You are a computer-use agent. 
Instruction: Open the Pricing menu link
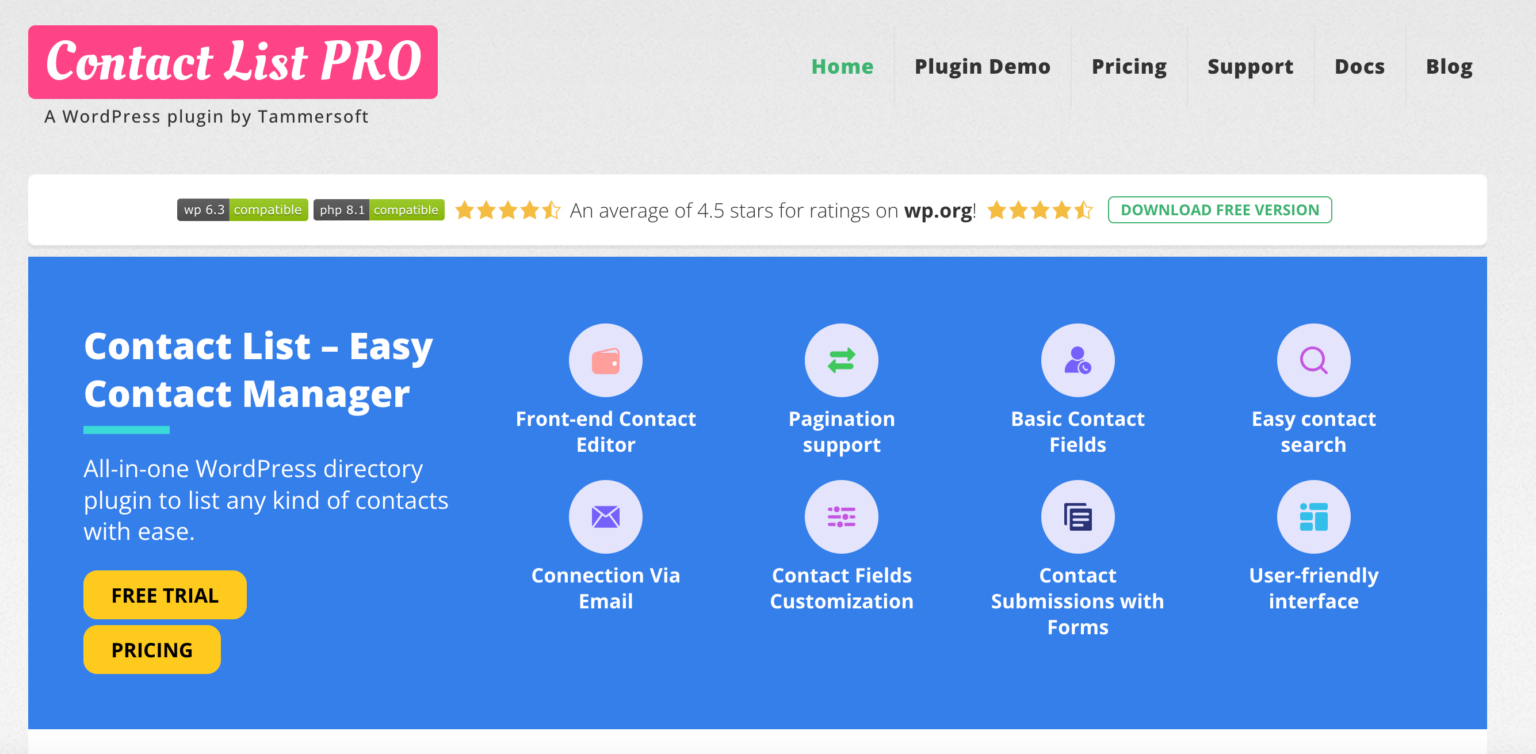[1129, 67]
